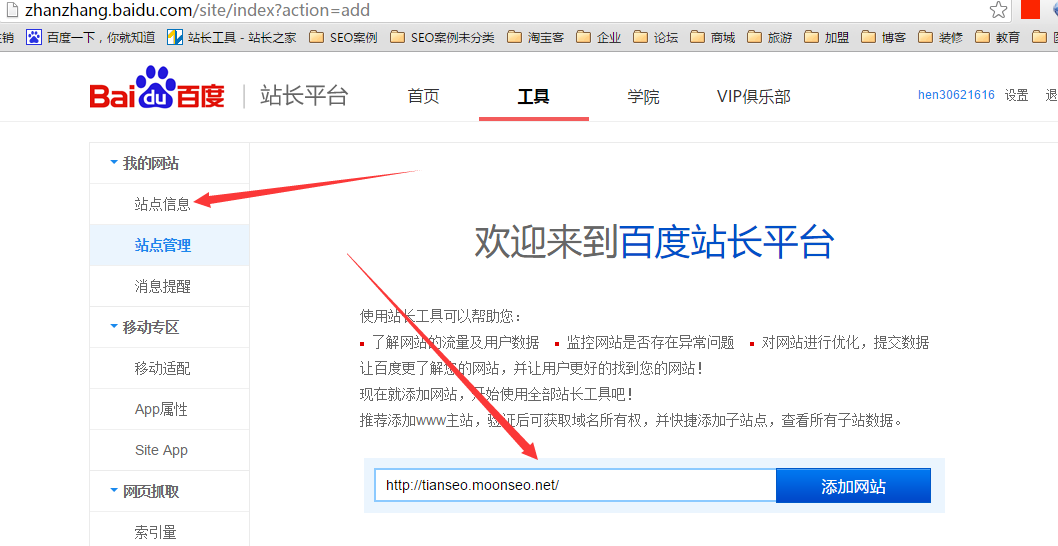Viewport: 1058px width, 546px height.
Task: Collapse the 网页抓取 section
Action: [x=144, y=491]
